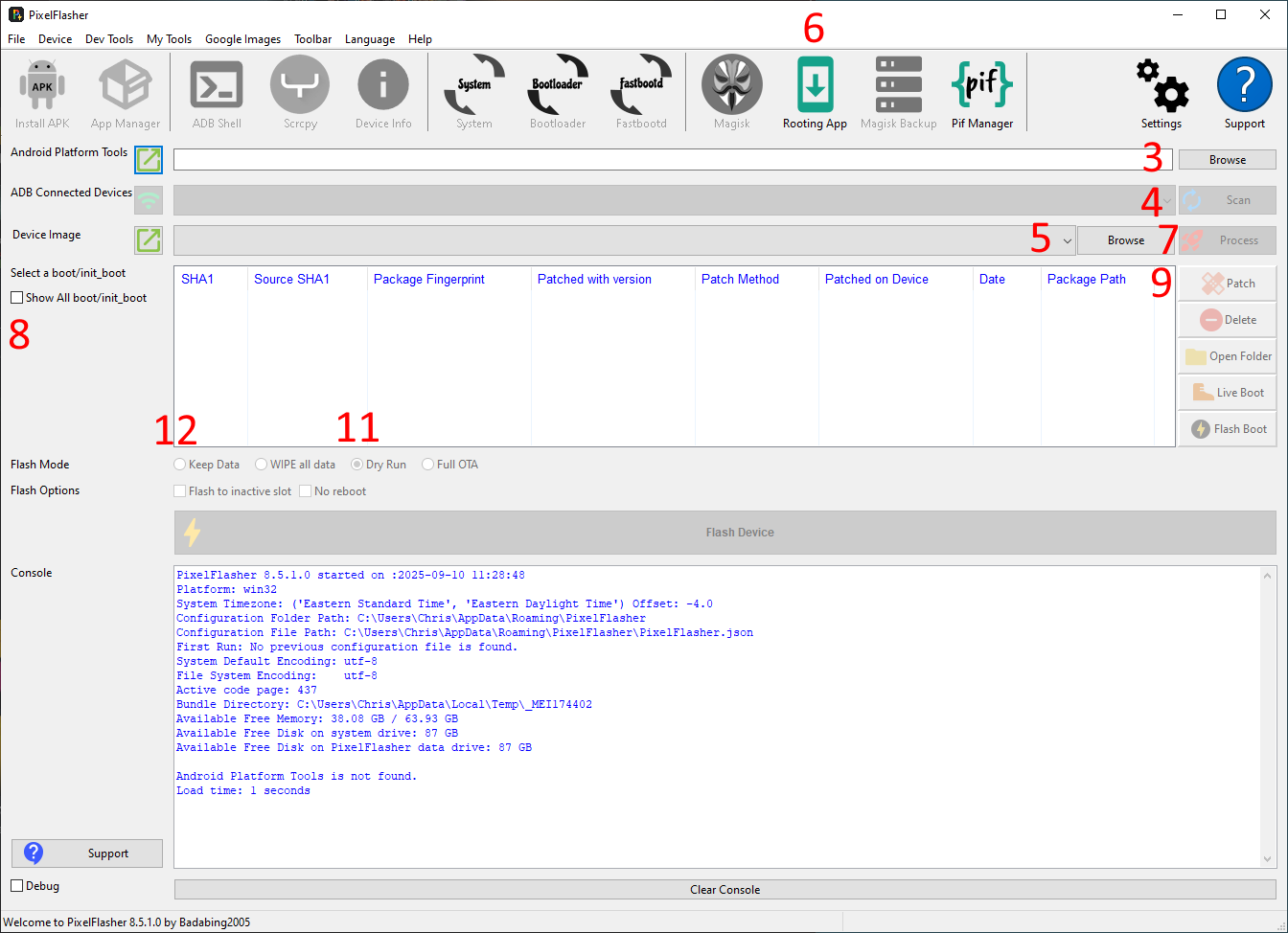
Task: Open the Toolbar menu
Action: pyautogui.click(x=312, y=39)
